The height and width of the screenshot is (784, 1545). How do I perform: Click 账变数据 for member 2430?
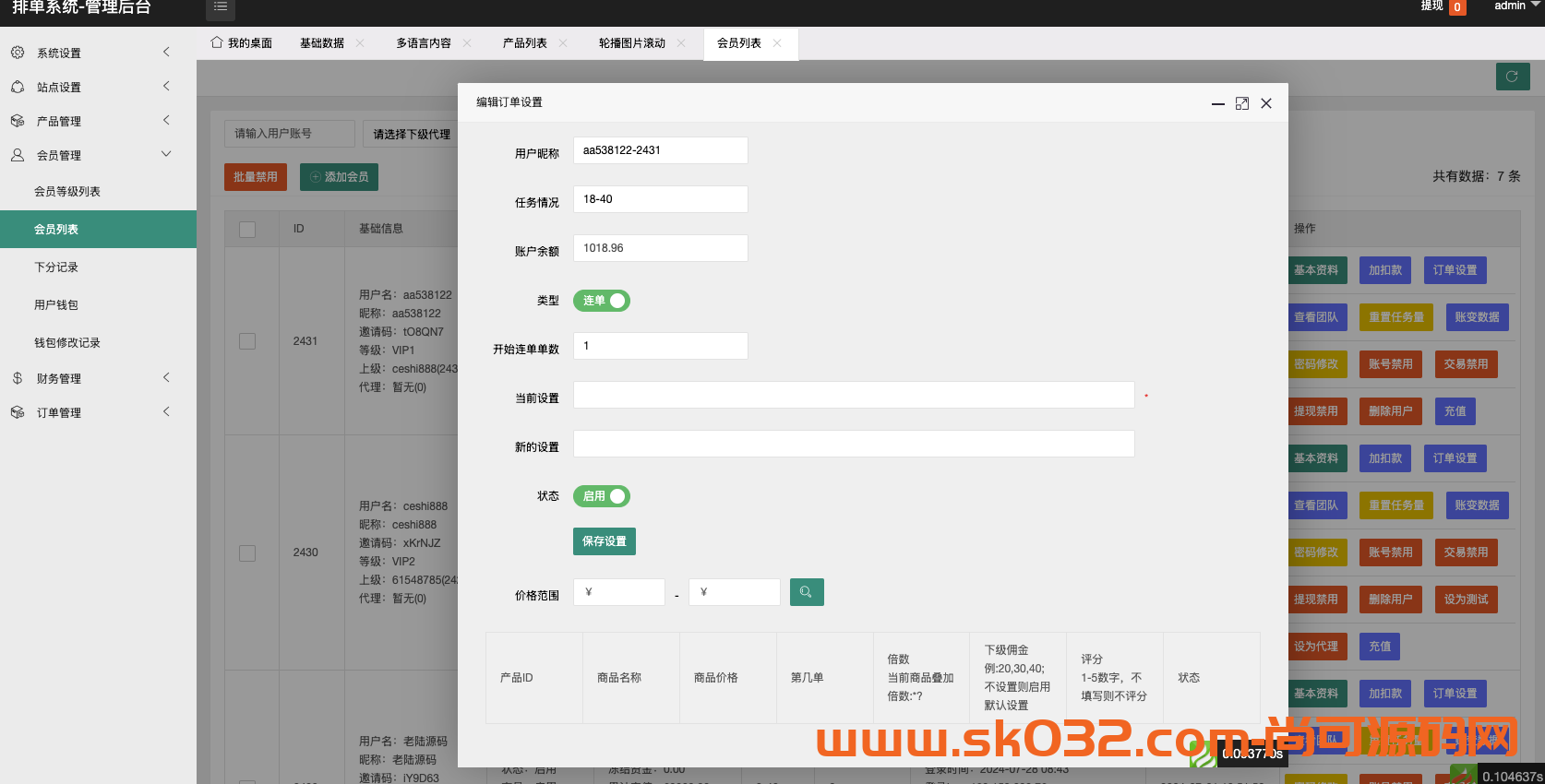(1478, 505)
